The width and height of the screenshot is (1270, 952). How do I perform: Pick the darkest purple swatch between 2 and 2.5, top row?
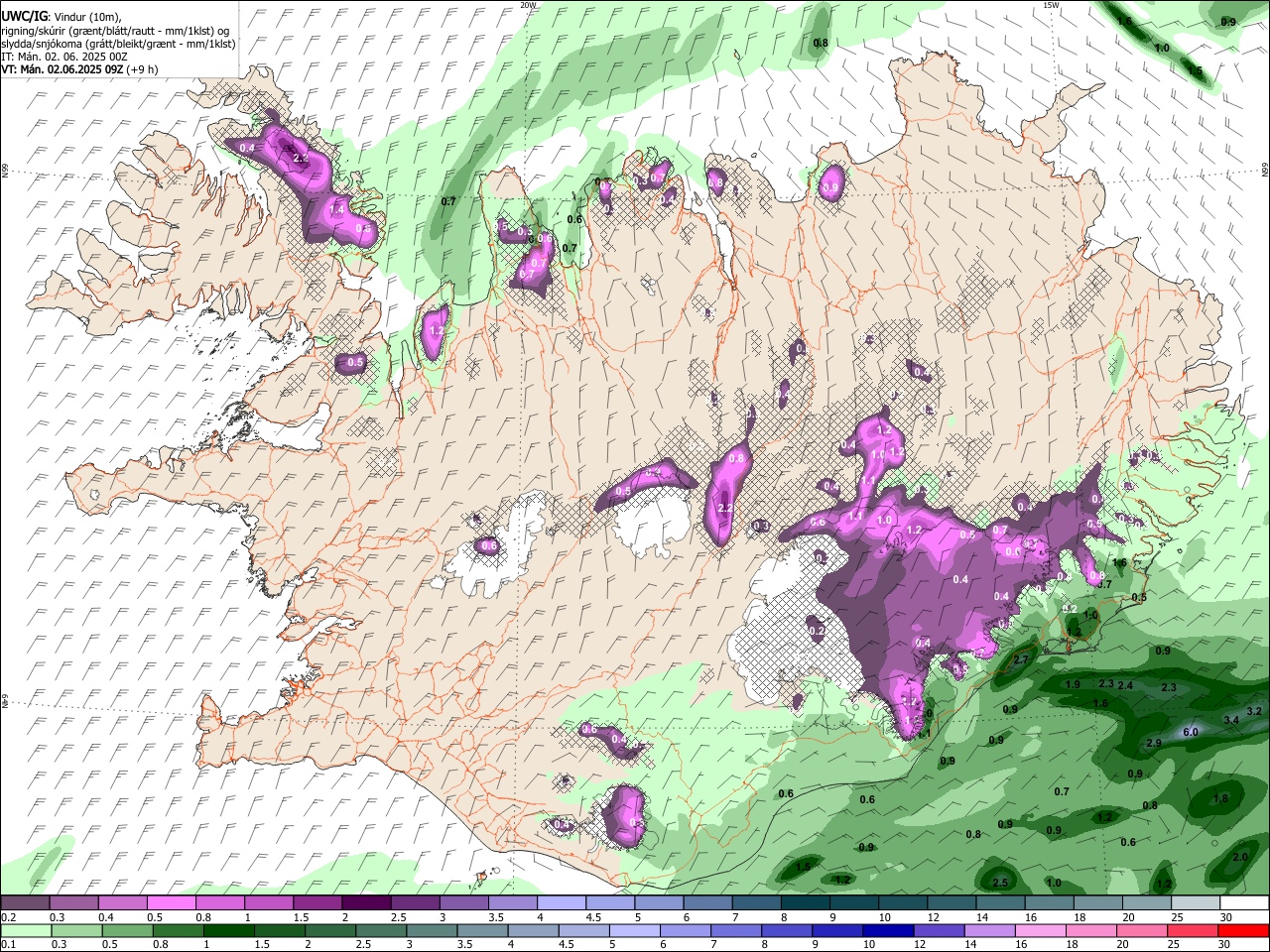[366, 903]
